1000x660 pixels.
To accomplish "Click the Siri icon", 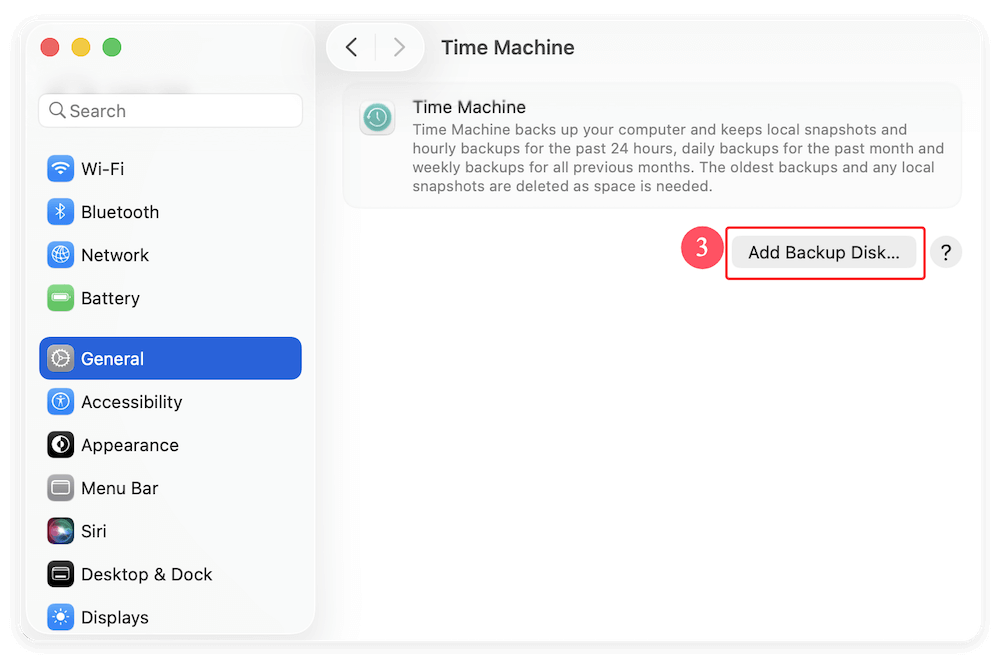I will [x=61, y=531].
